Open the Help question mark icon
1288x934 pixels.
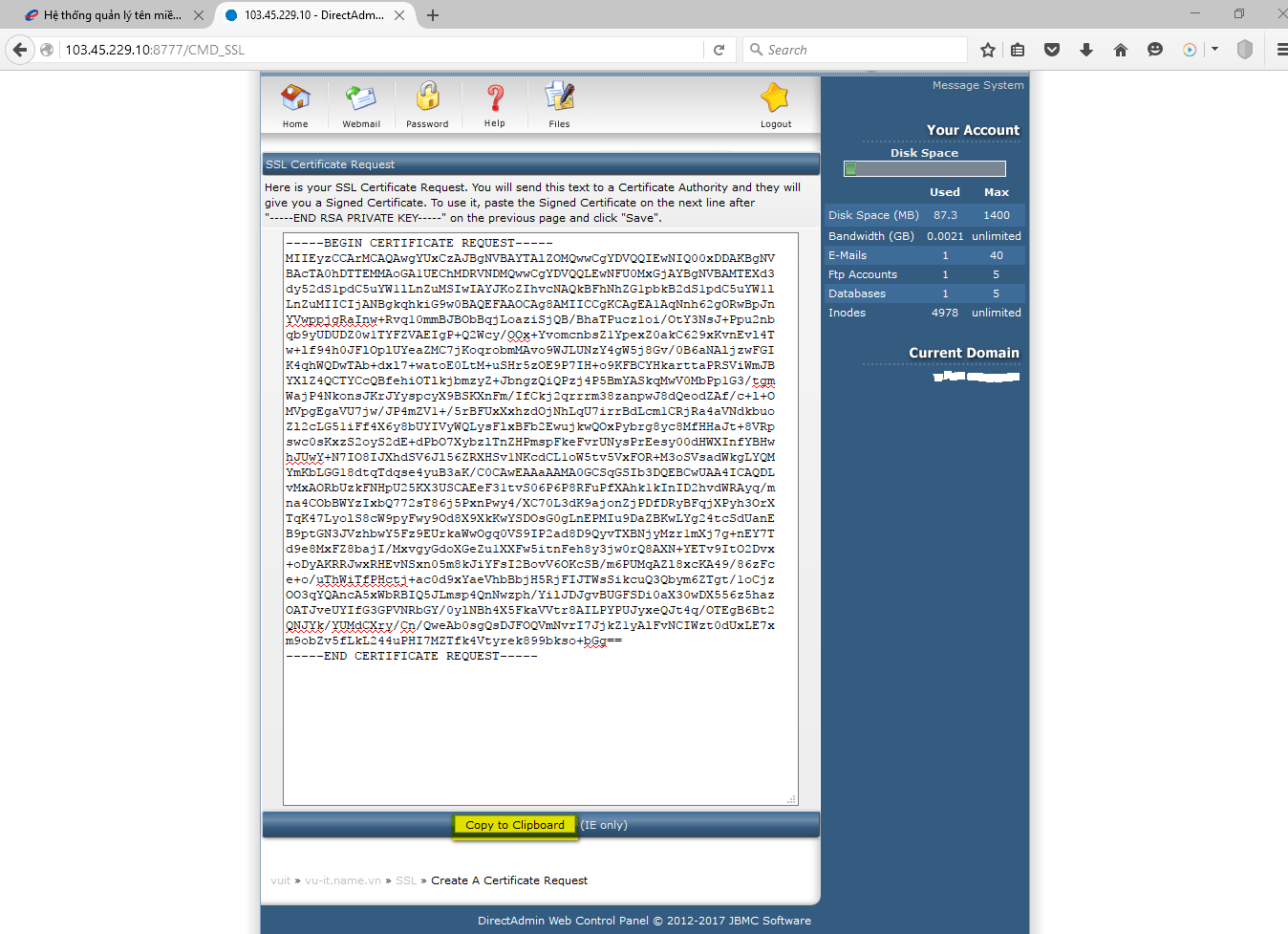(495, 98)
